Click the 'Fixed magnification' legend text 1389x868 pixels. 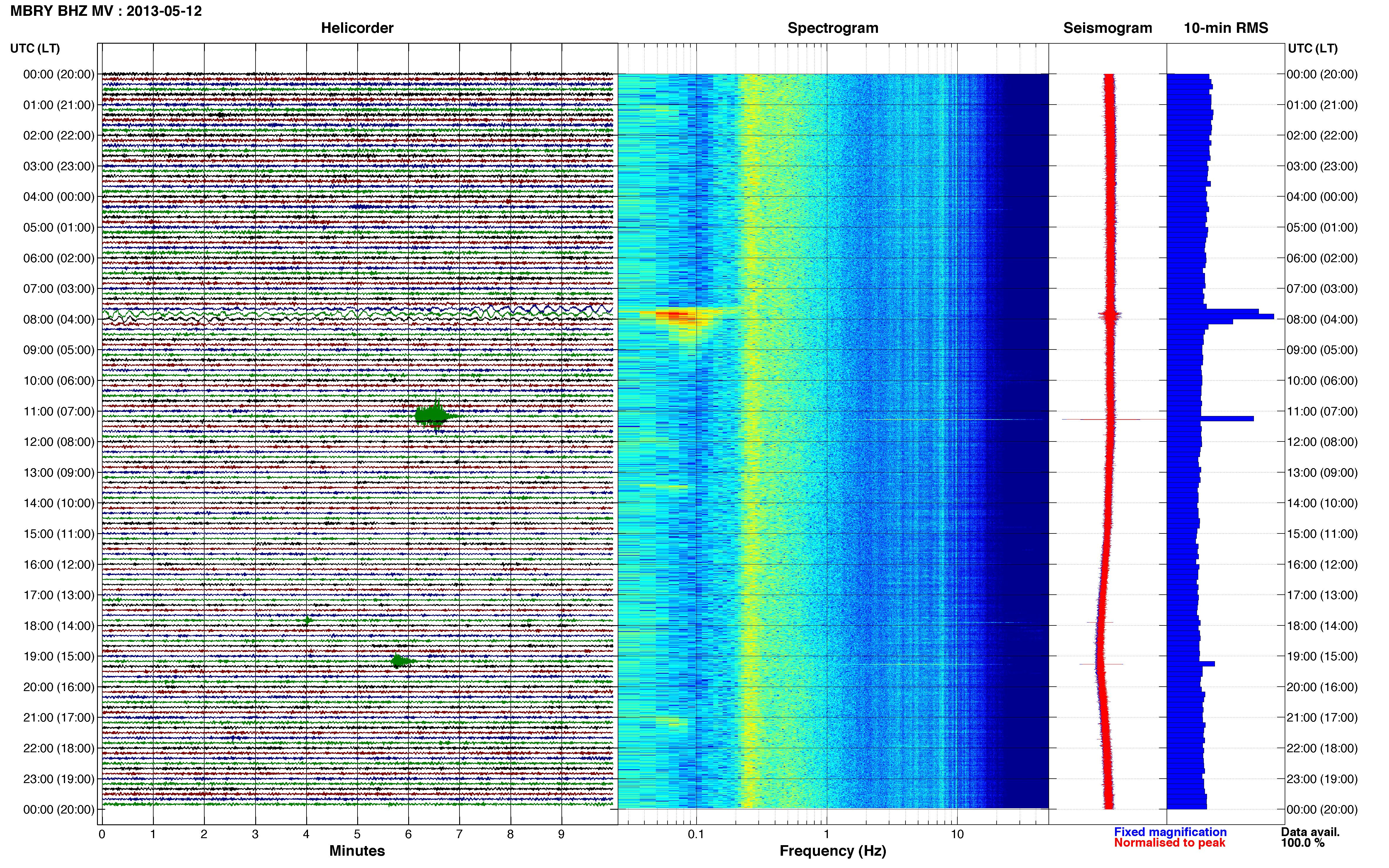(x=1170, y=832)
